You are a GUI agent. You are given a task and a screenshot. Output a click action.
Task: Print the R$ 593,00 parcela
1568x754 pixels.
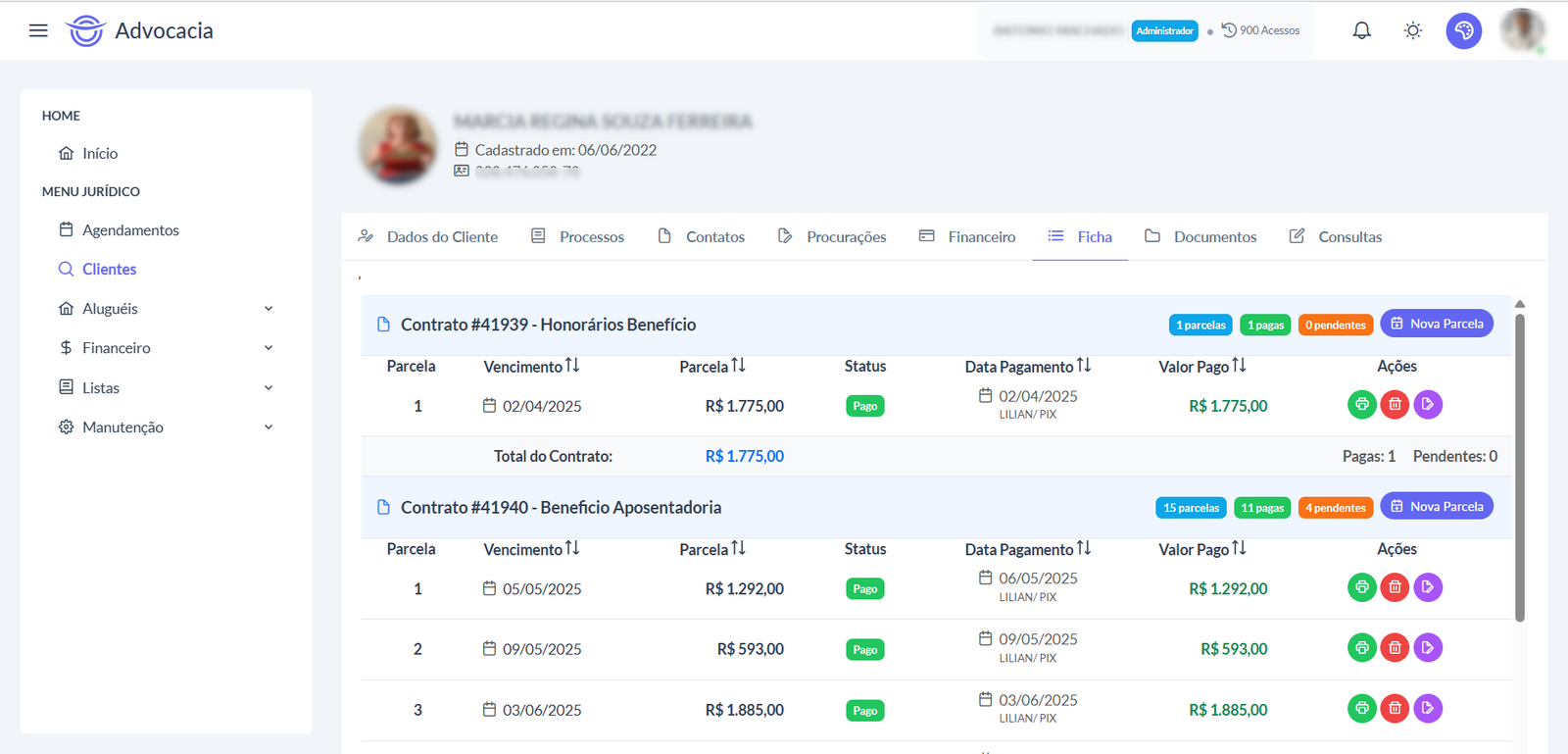(x=1362, y=647)
